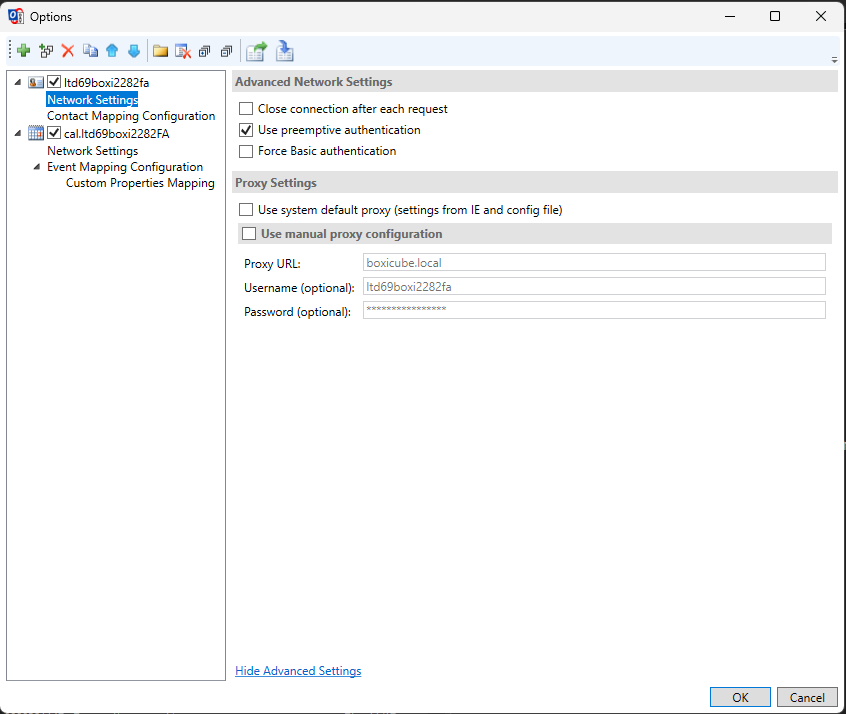Select Network Settings under cal.ltd69boxi2282FA
This screenshot has width=846, height=714.
pos(92,151)
